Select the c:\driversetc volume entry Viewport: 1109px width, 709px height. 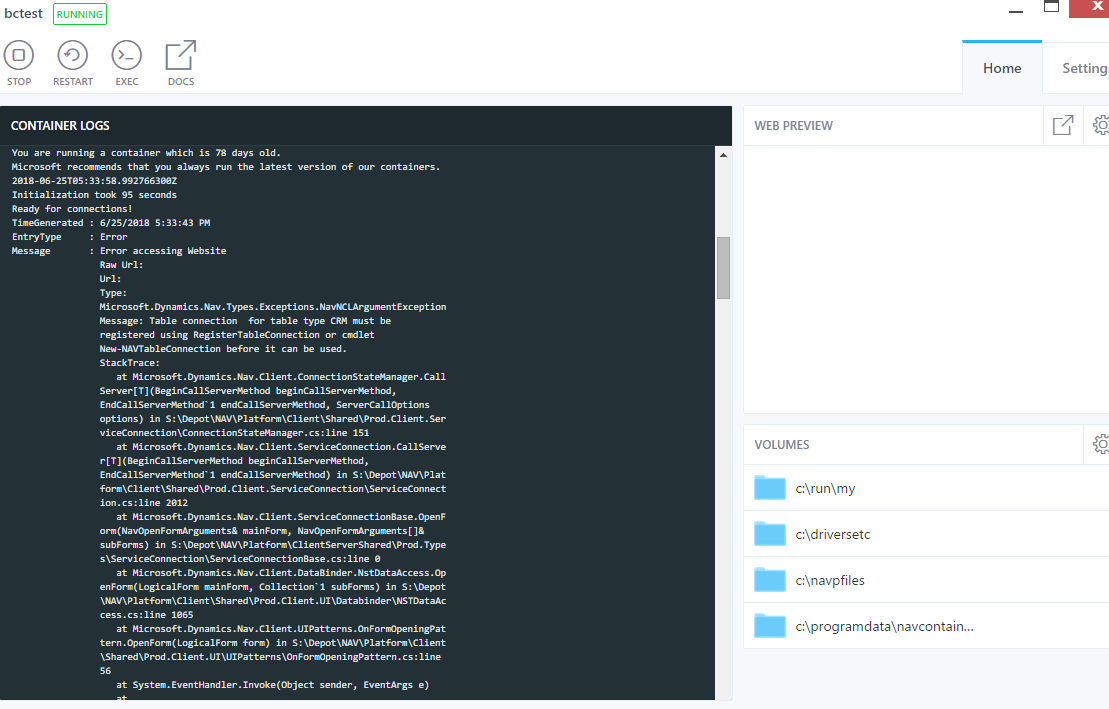coord(832,534)
